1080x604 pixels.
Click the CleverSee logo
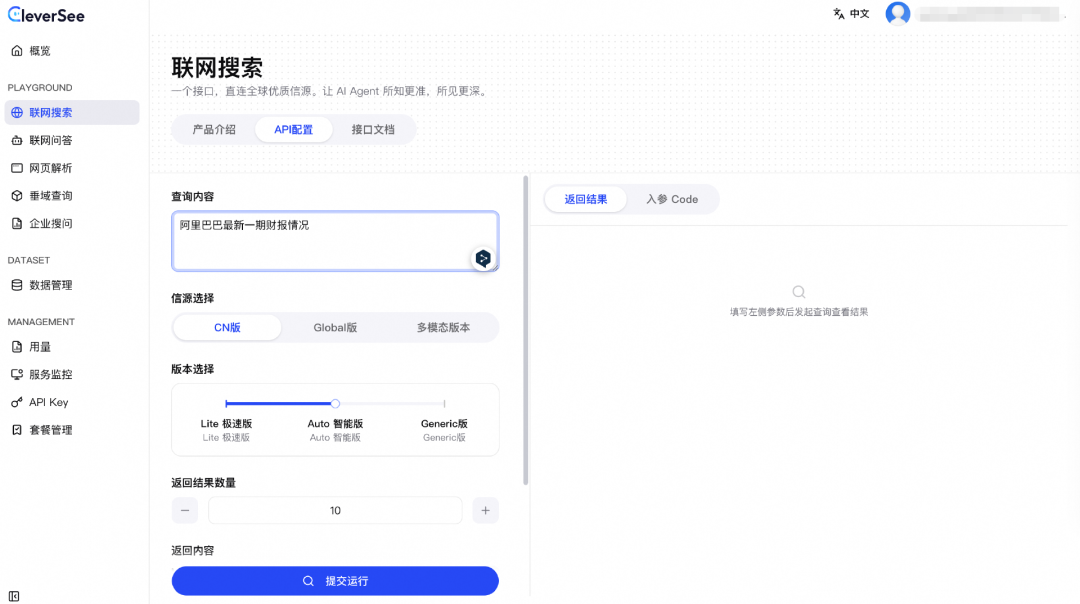(x=46, y=14)
